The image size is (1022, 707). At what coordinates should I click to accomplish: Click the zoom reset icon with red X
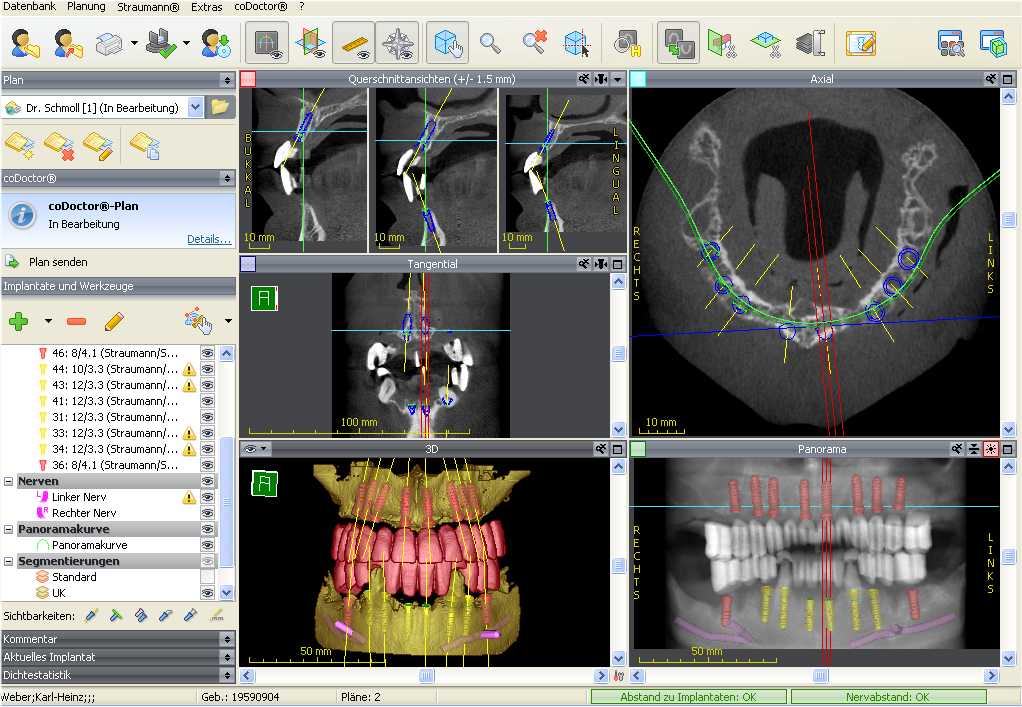(534, 43)
